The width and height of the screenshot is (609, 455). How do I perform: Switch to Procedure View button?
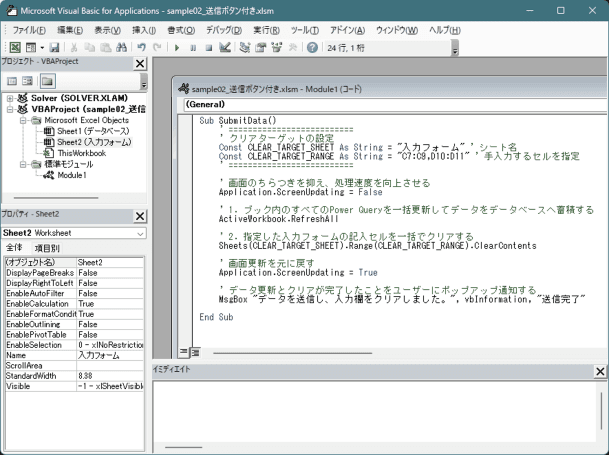[184, 352]
